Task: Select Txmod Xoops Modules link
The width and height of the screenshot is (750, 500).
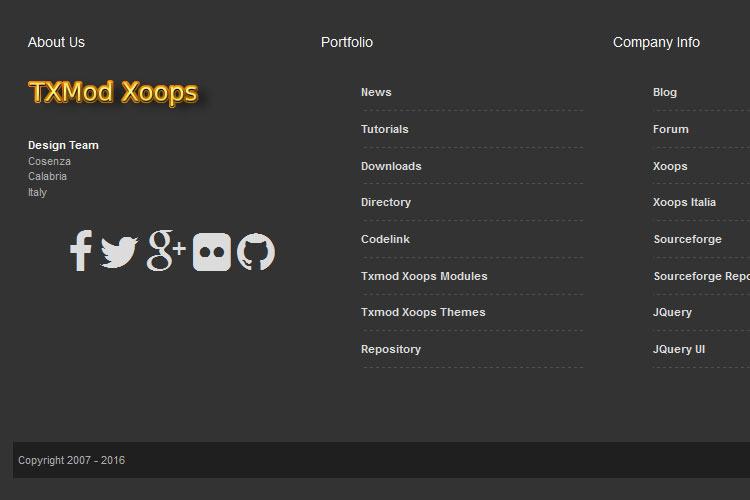Action: (424, 276)
